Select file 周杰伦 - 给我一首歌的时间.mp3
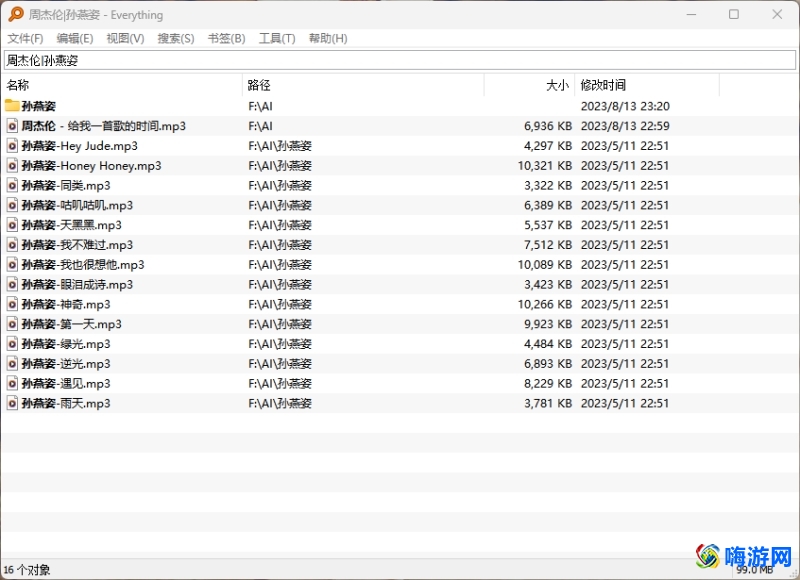800x580 pixels. (x=104, y=126)
